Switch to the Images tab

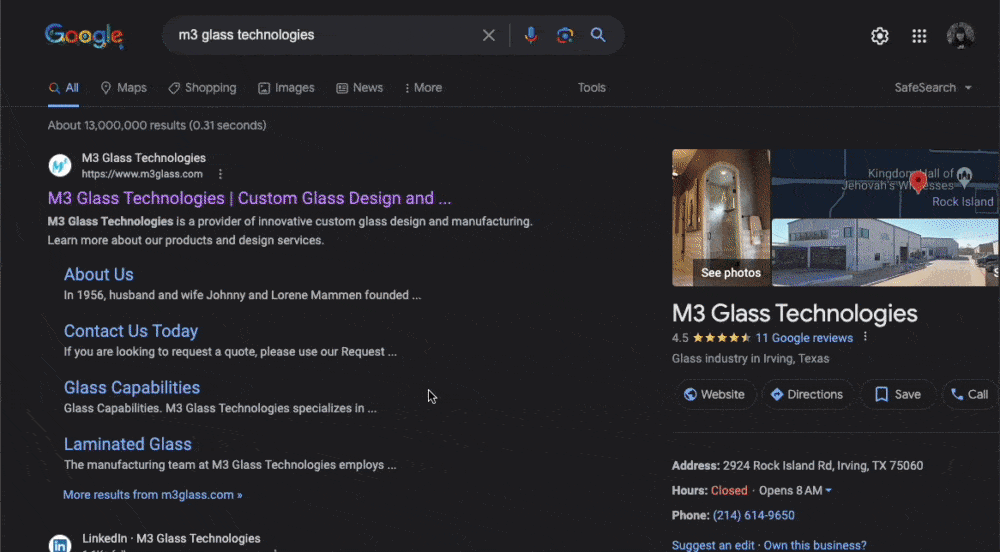click(286, 88)
